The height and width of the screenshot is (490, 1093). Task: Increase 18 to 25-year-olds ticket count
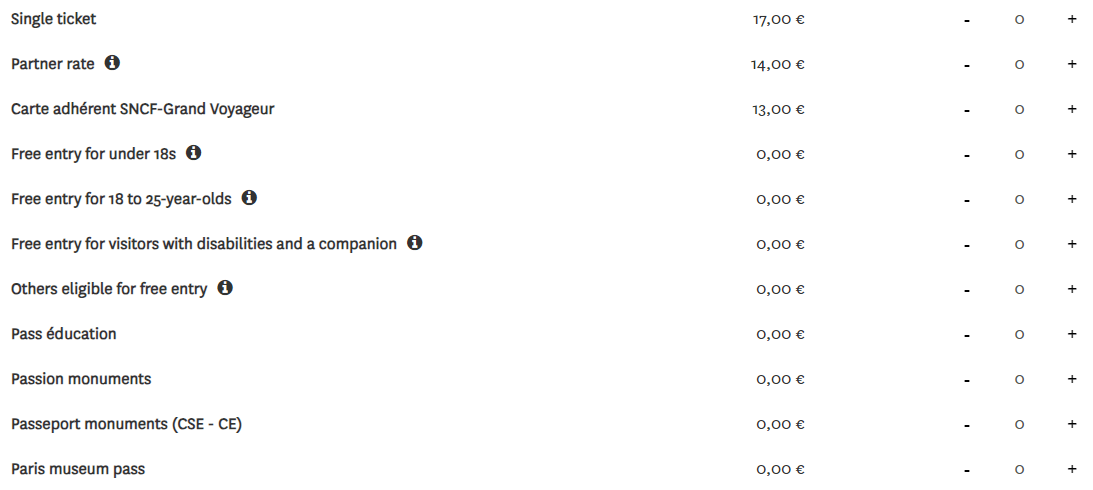pyautogui.click(x=1072, y=199)
